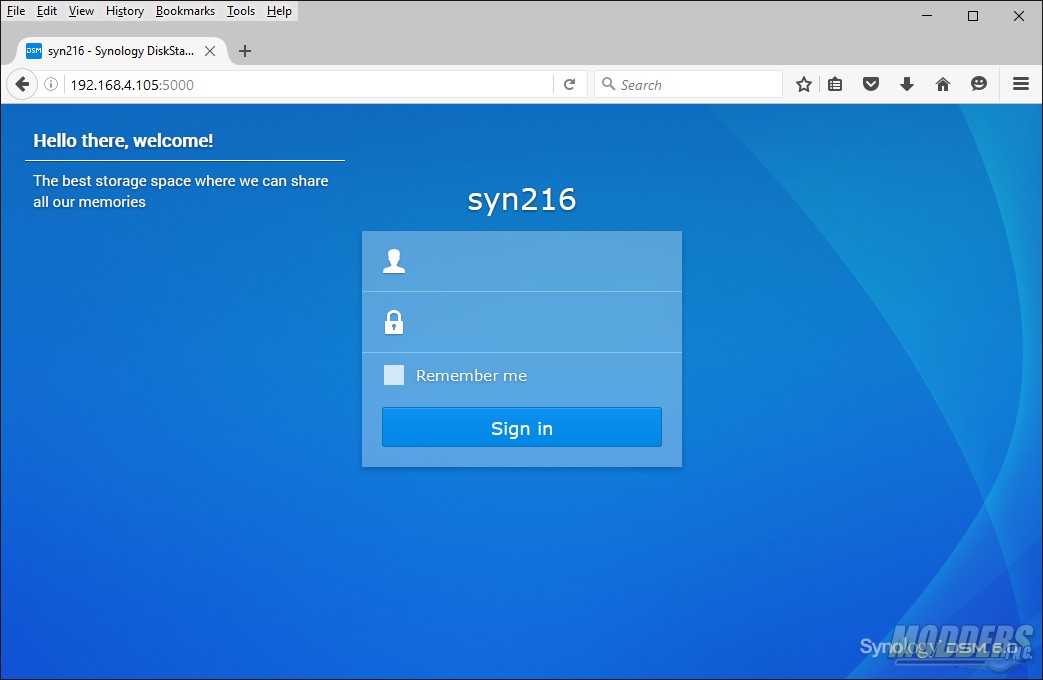Screen dimensions: 1043x680
Task: Open the Bookmarks menu
Action: pos(185,11)
